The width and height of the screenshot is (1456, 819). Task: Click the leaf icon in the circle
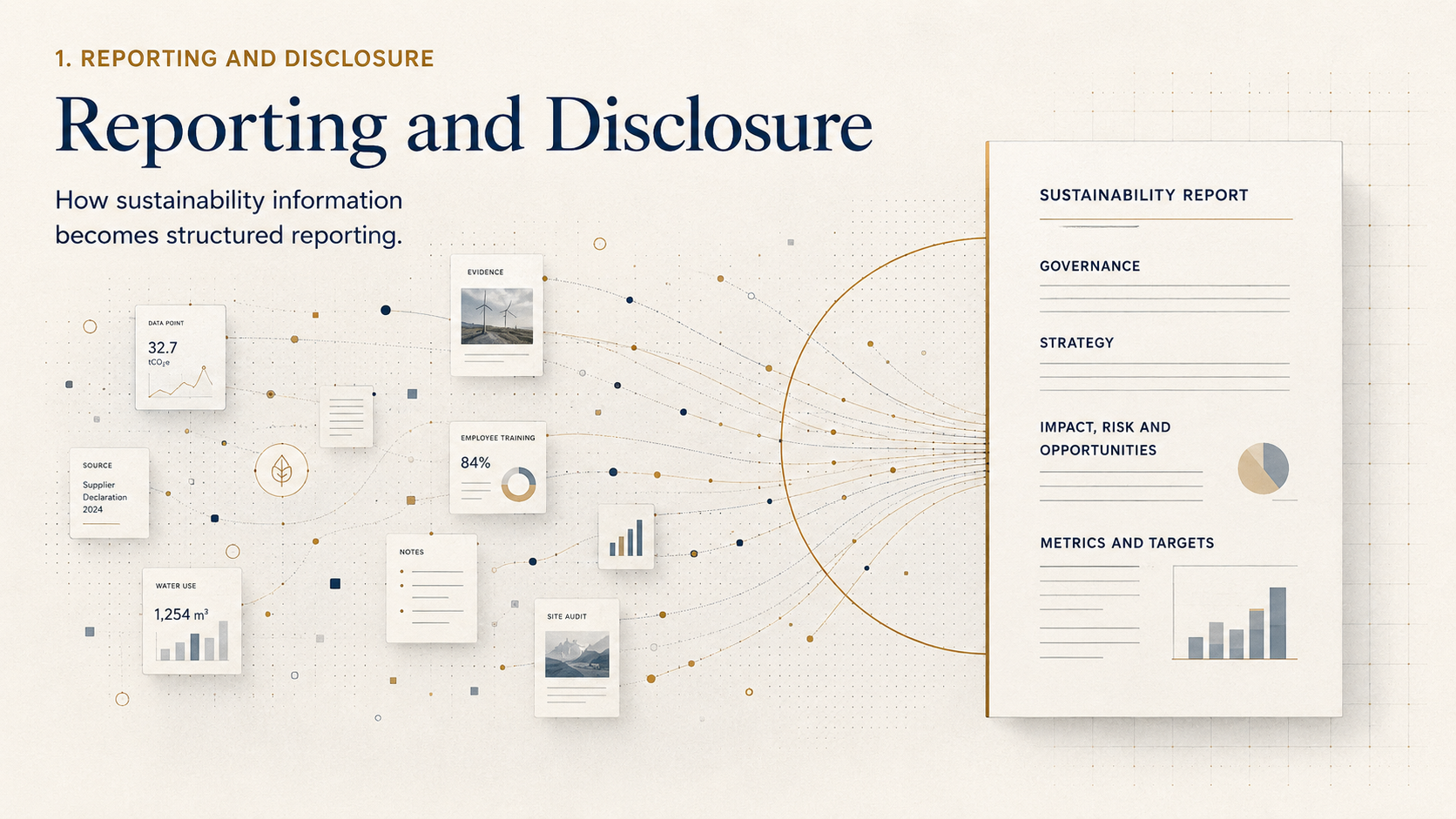tap(281, 471)
